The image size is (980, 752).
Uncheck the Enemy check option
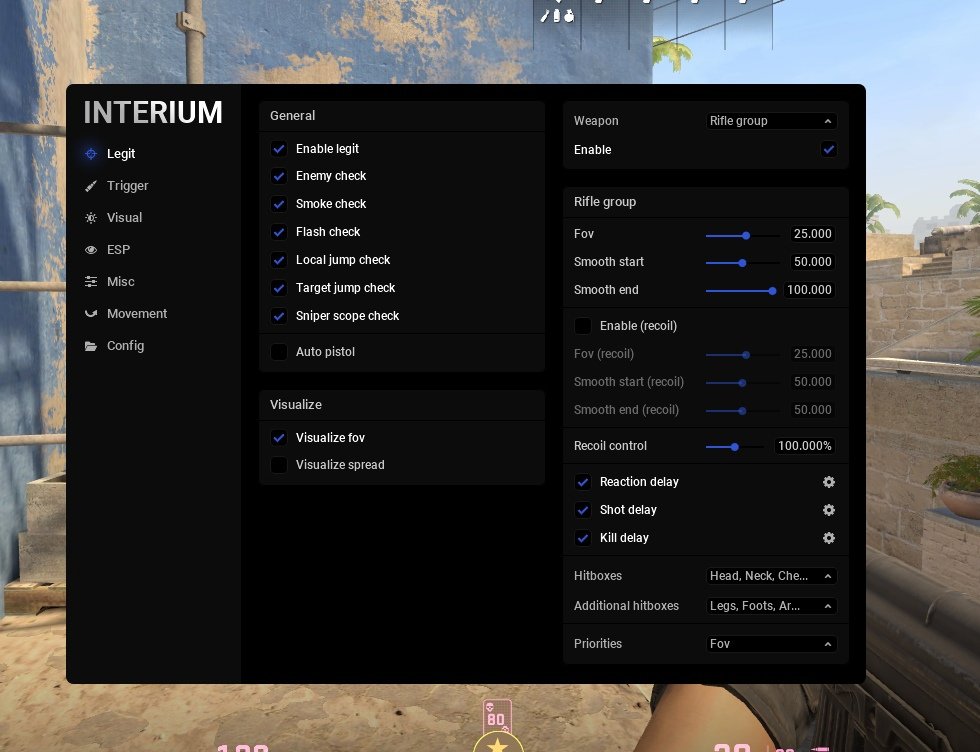[x=279, y=176]
